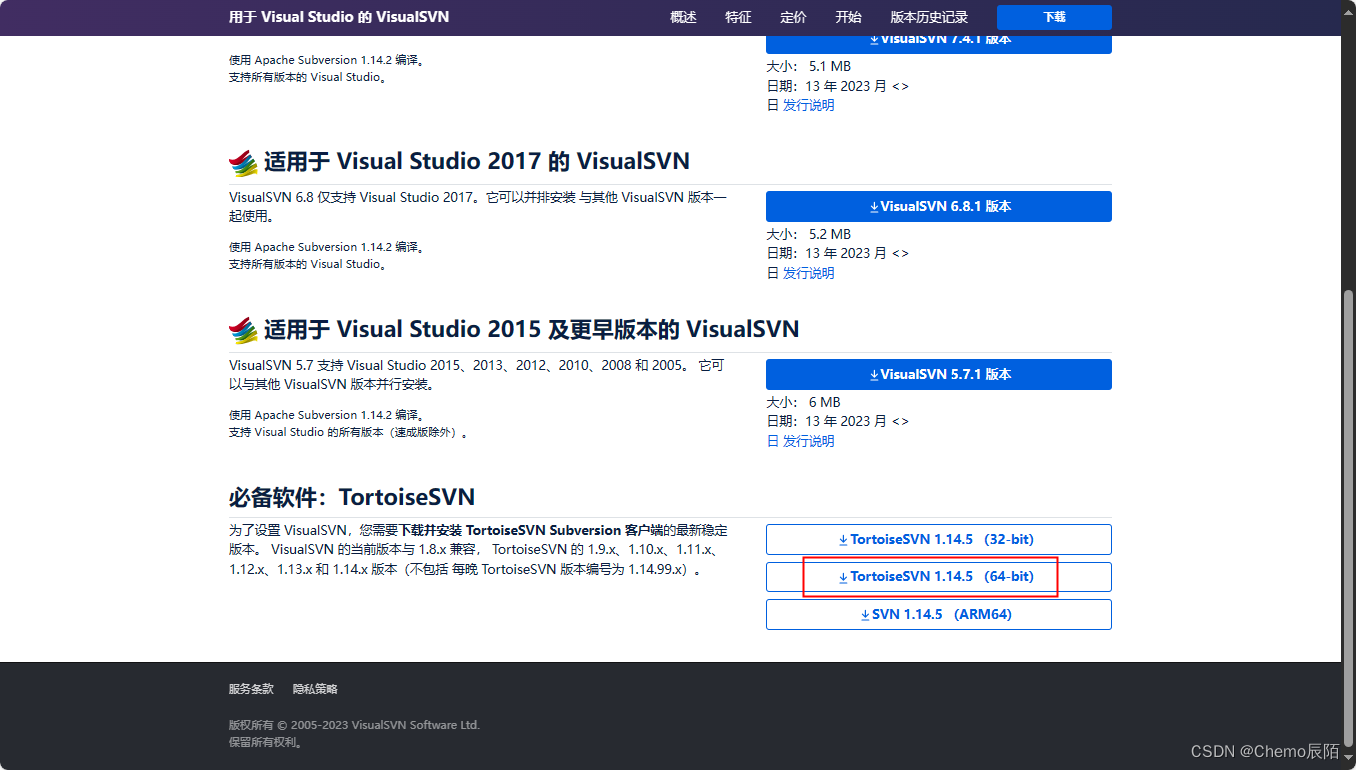
Task: Open 发行说明 under the 5.1 MB download
Action: (808, 105)
